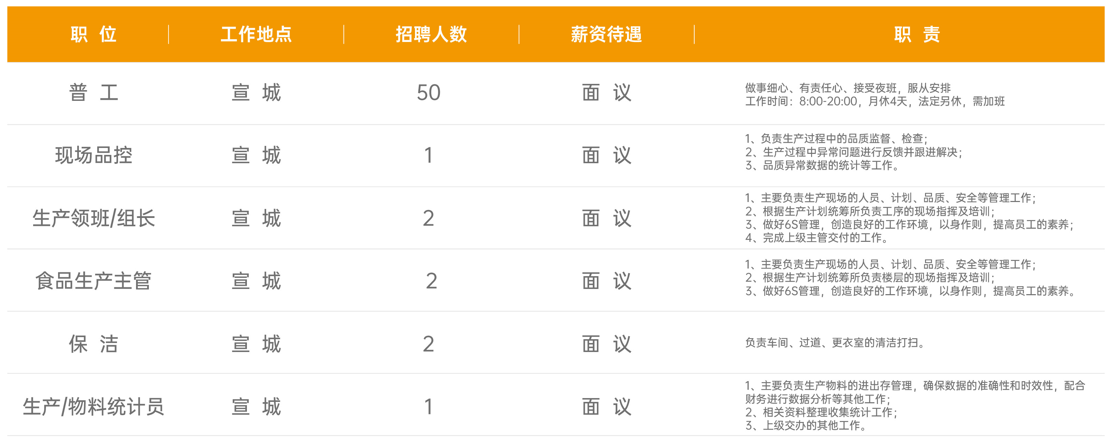This screenshot has height=445, width=1112.
Task: Open the 生产领班/组长 position
Action: (x=94, y=218)
